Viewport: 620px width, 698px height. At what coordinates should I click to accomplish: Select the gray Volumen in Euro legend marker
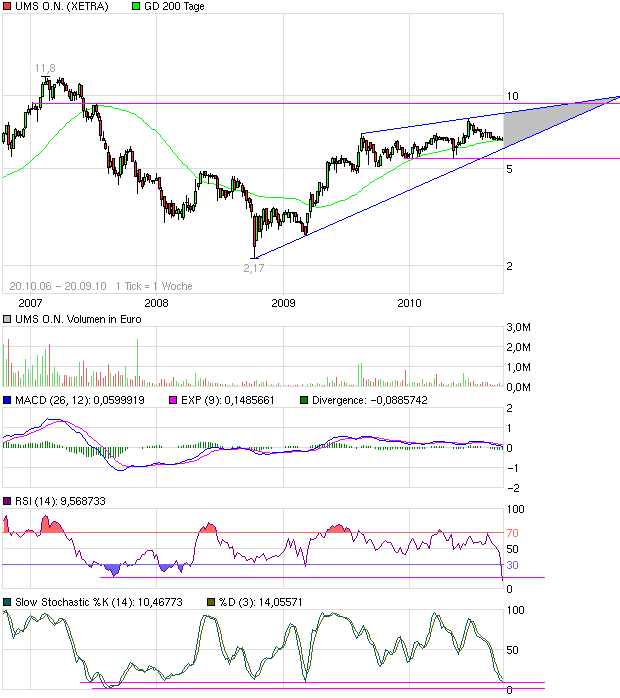tap(8, 320)
